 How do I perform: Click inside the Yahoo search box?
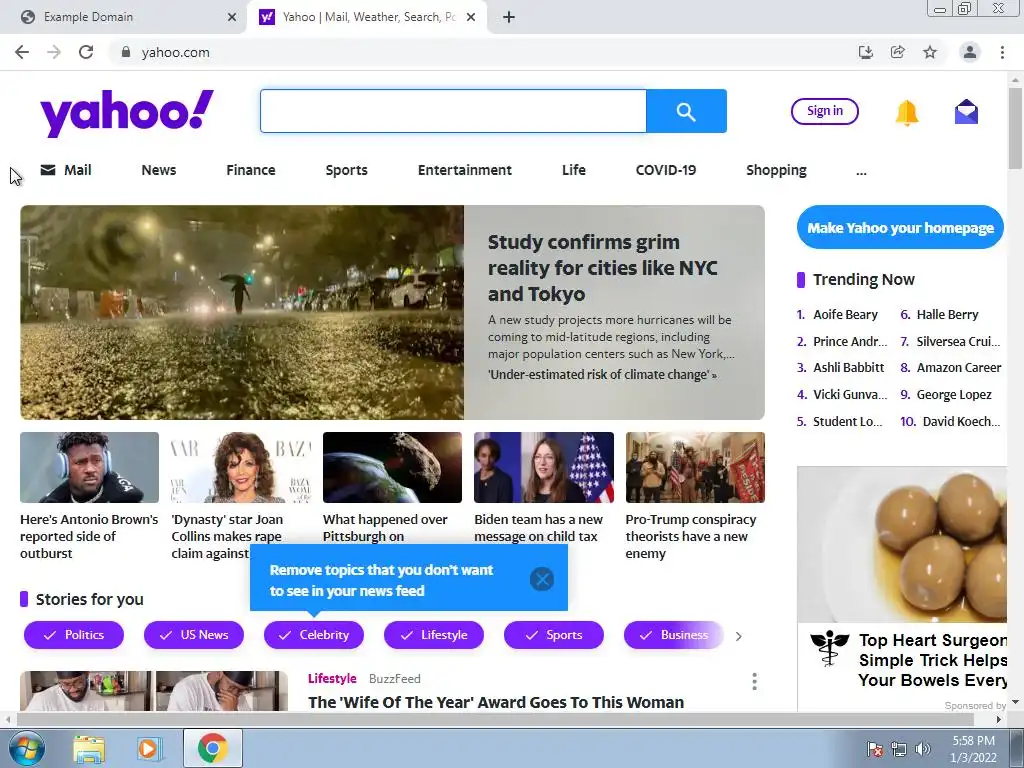pos(453,111)
